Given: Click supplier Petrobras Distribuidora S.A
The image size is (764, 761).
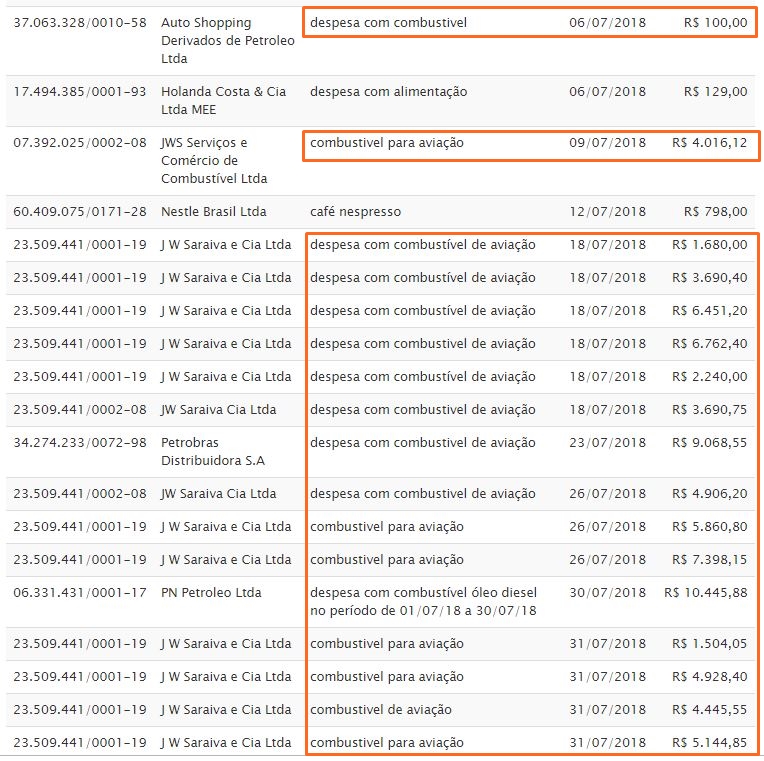Looking at the screenshot, I should coord(212,452).
